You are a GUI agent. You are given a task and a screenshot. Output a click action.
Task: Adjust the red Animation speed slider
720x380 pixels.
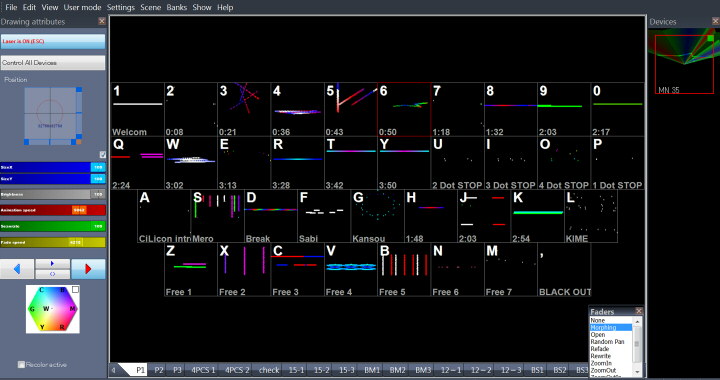[x=53, y=210]
